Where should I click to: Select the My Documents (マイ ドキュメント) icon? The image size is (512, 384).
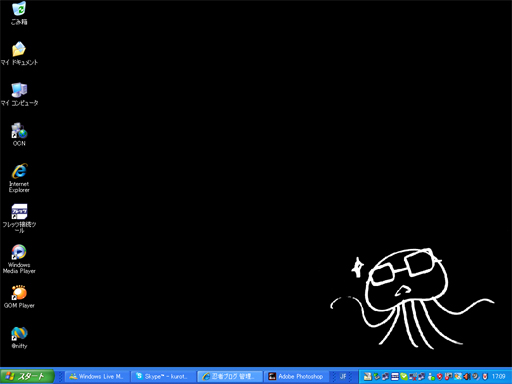click(x=19, y=53)
